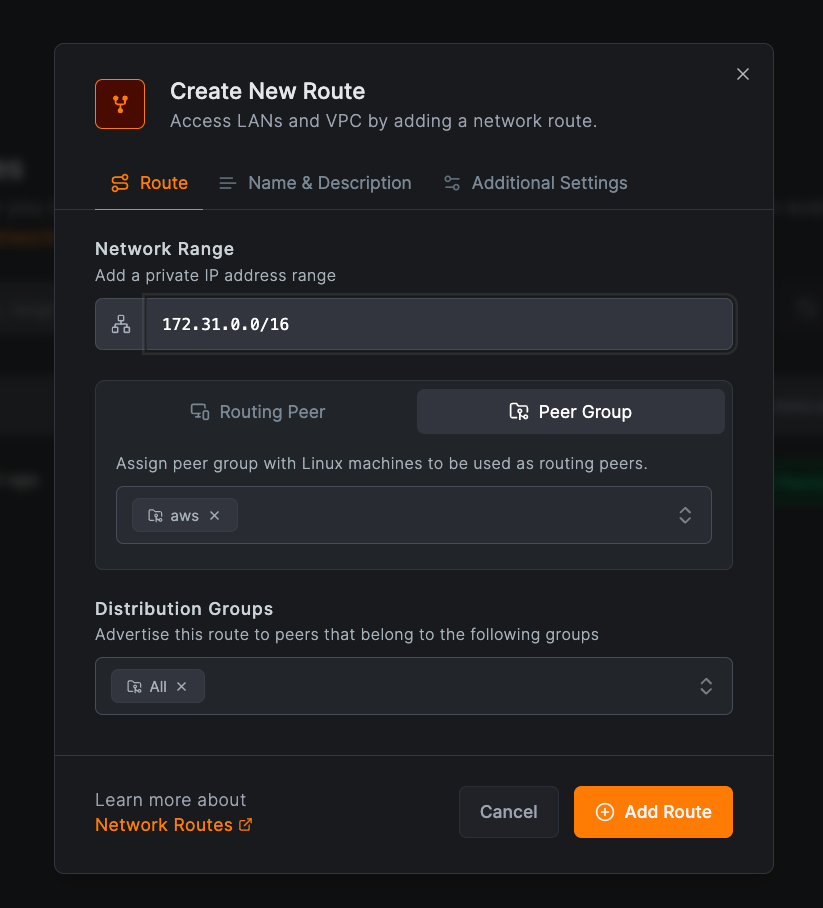Viewport: 823px width, 908px height.
Task: Switch to Routing Peer mode
Action: point(258,412)
